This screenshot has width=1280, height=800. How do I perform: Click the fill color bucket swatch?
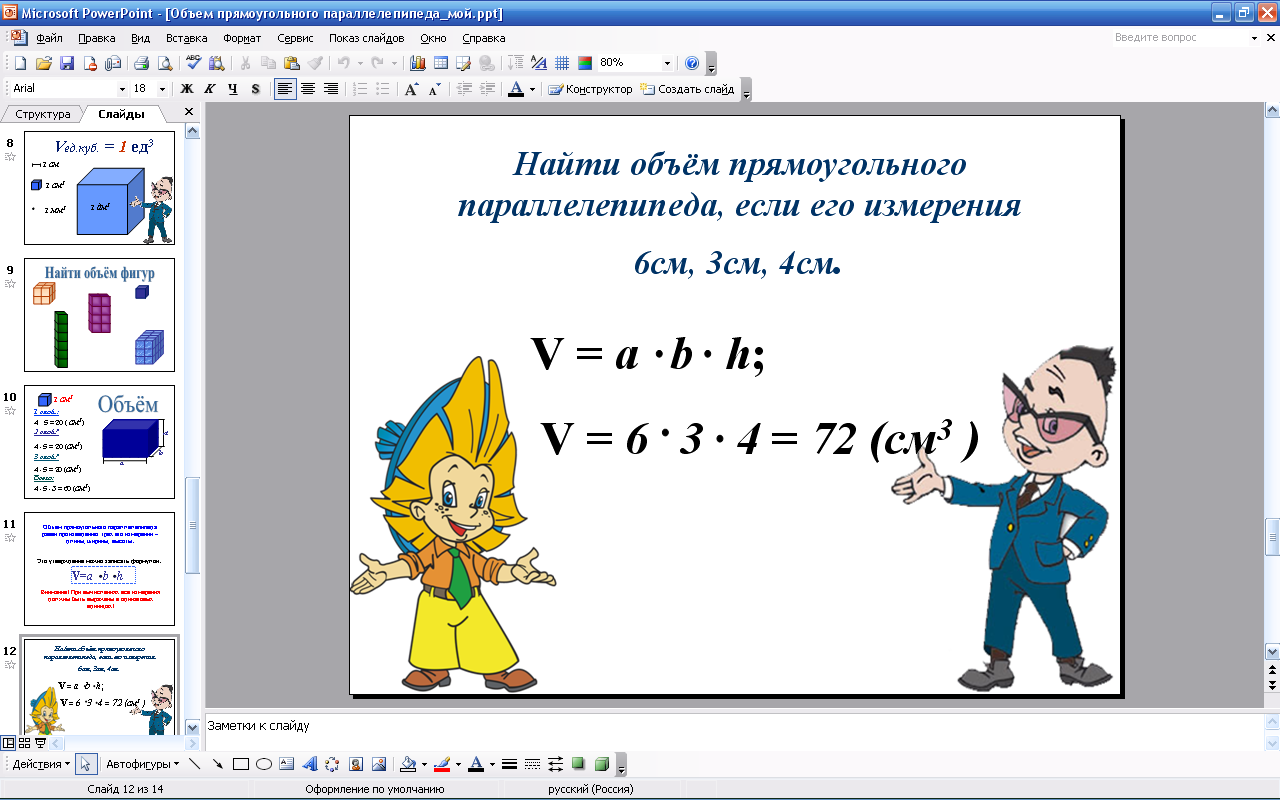pos(408,764)
